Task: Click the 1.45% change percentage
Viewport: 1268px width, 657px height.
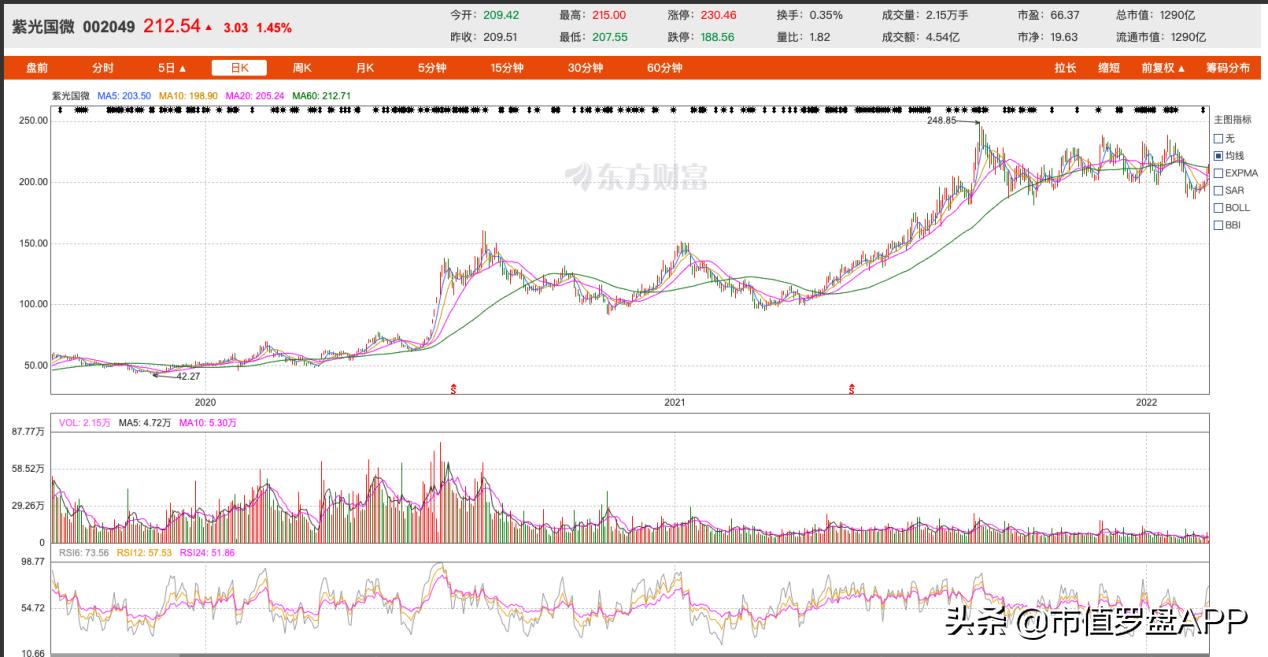Action: 274,28
